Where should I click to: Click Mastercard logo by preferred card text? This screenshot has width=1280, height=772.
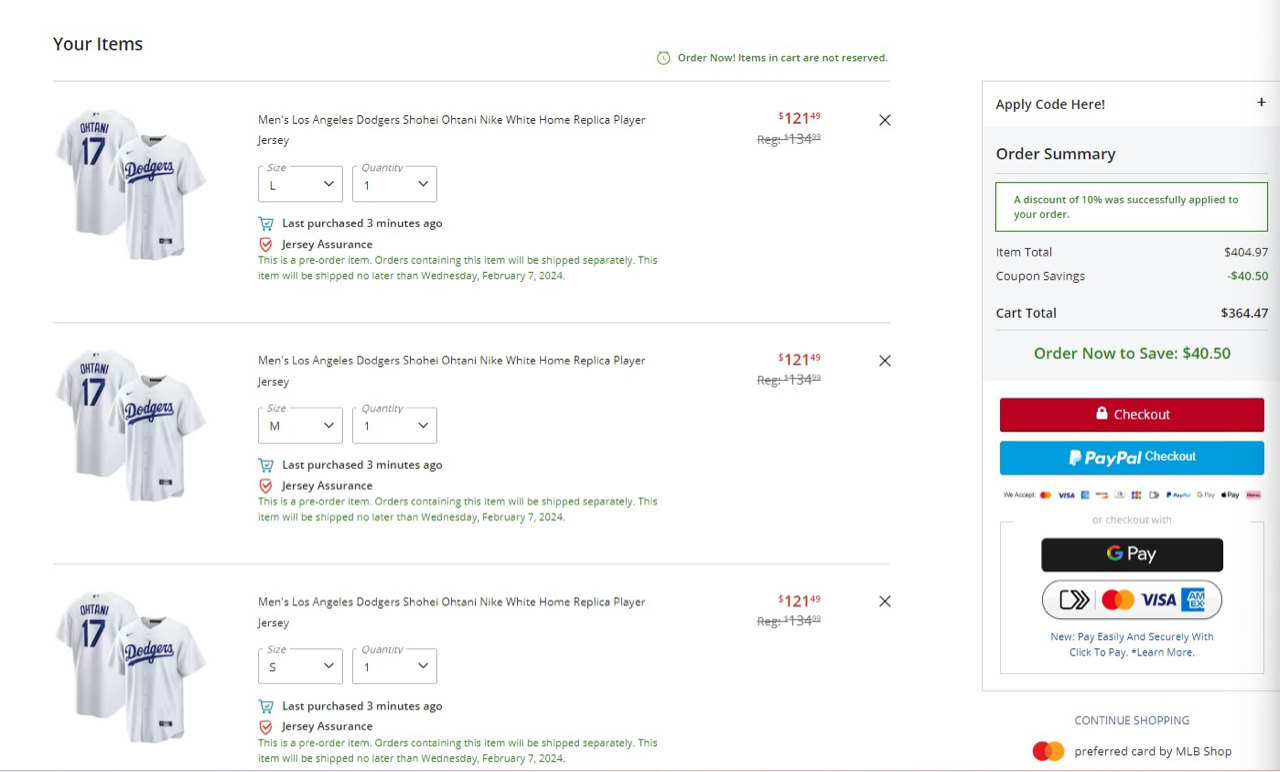pyautogui.click(x=1048, y=751)
